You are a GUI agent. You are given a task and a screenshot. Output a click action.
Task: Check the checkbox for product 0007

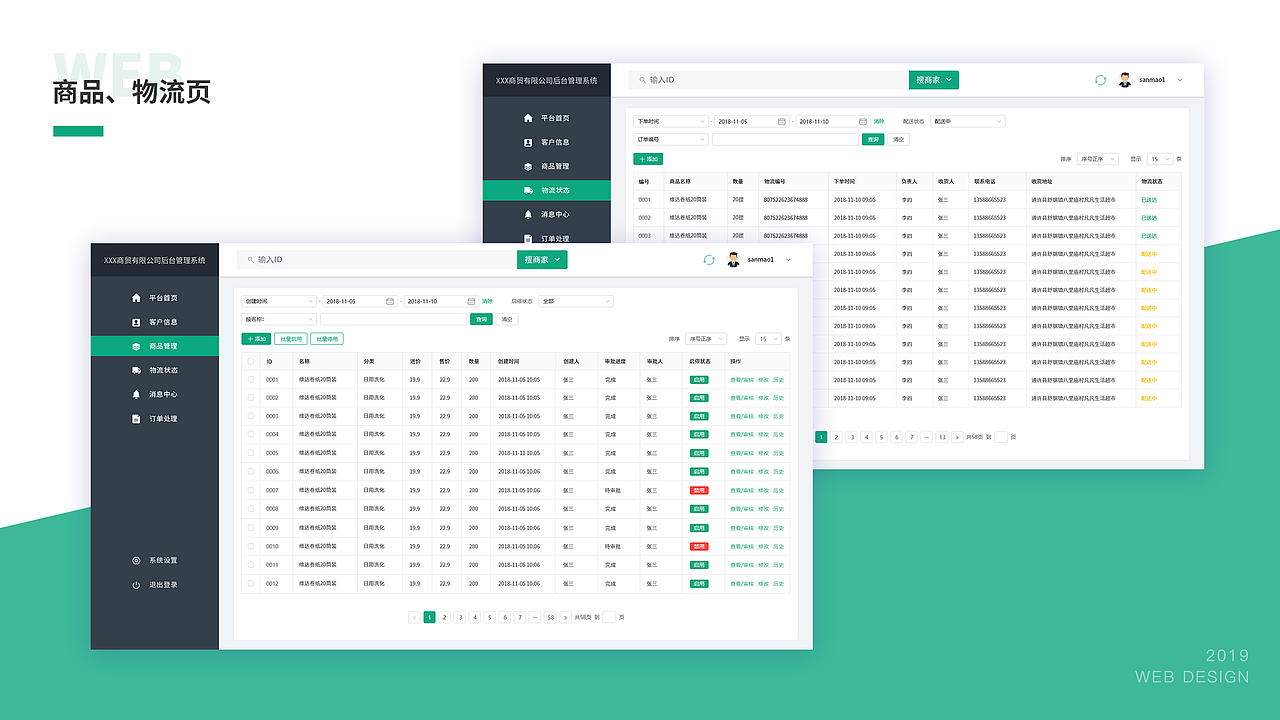(x=251, y=491)
